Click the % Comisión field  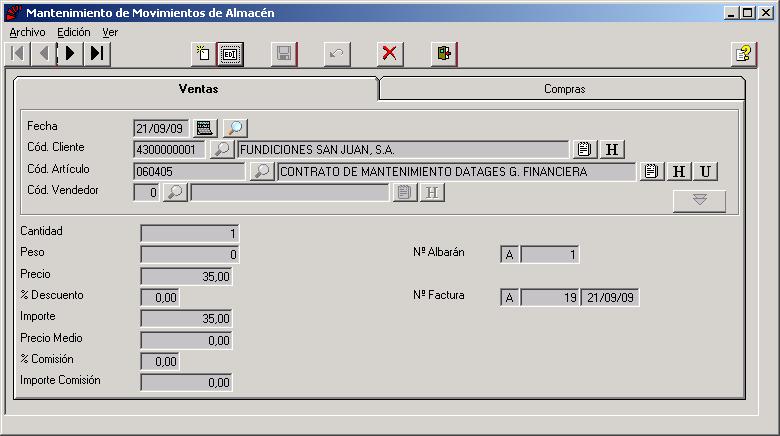(x=160, y=361)
